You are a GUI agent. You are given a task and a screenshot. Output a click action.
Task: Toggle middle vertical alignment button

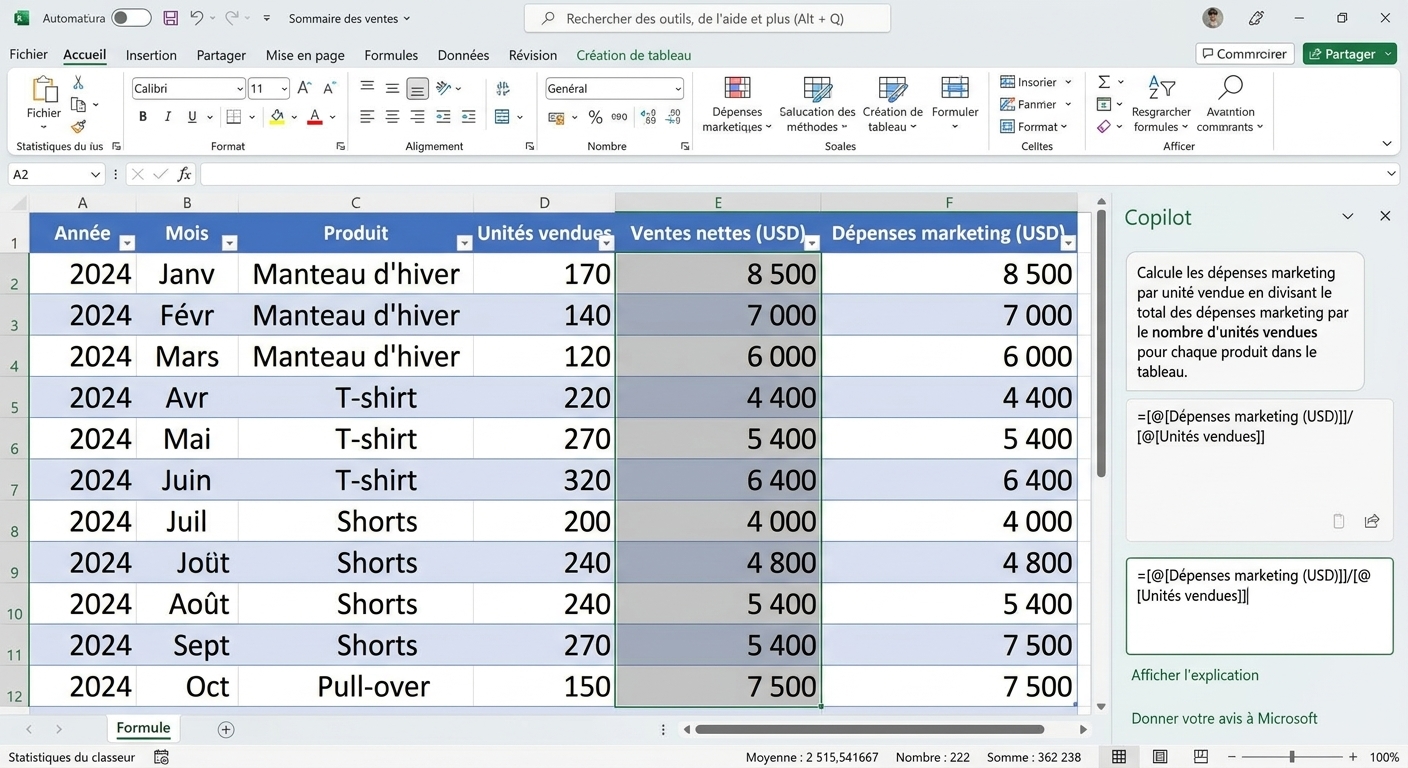coord(392,88)
